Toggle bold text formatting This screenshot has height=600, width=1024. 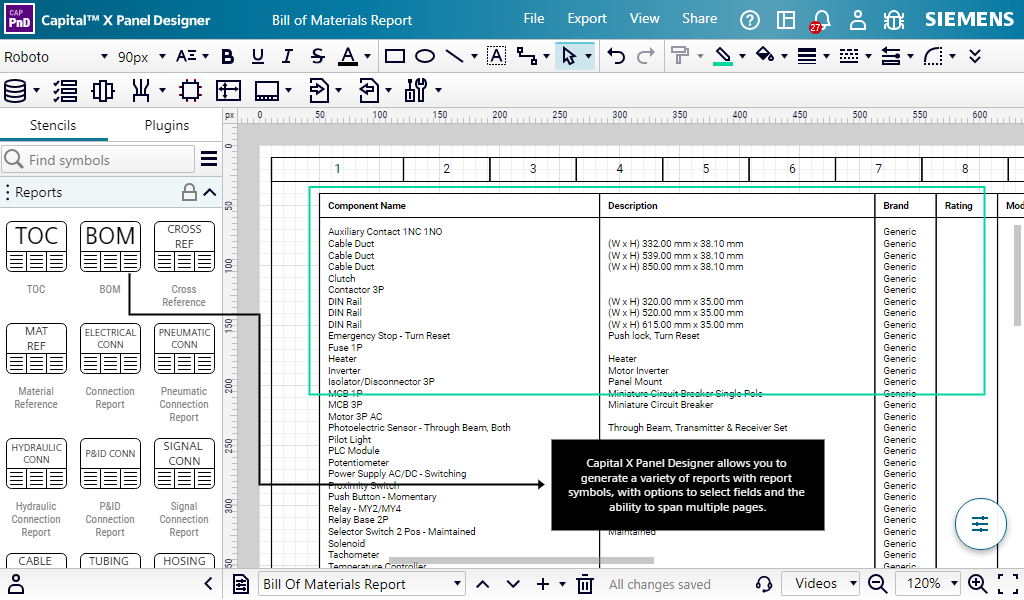click(x=228, y=57)
